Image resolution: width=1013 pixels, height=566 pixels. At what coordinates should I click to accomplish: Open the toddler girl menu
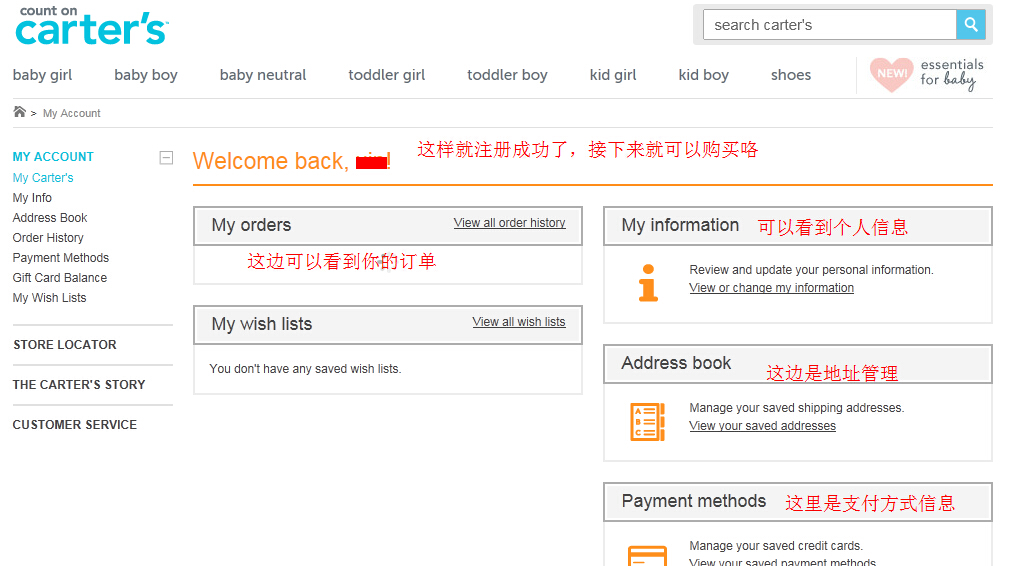click(x=387, y=75)
